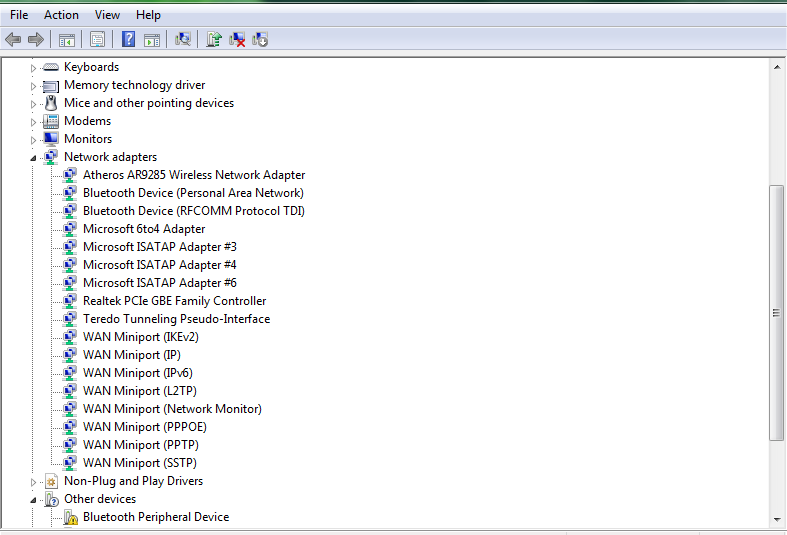Click the warning icon beside Bluetooth Peripheral Device
Image resolution: width=787 pixels, height=535 pixels.
tap(70, 517)
